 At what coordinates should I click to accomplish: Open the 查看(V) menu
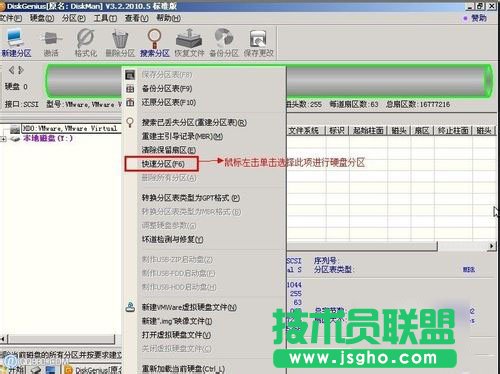pyautogui.click(x=137, y=18)
